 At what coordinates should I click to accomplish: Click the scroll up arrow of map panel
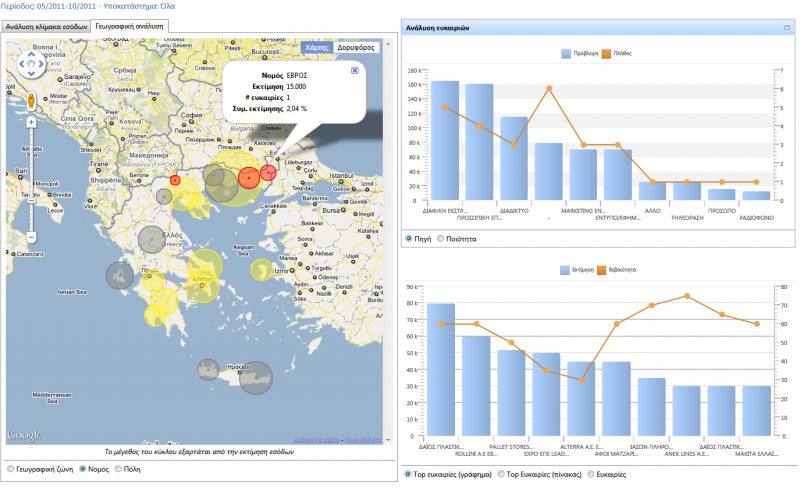point(389,44)
